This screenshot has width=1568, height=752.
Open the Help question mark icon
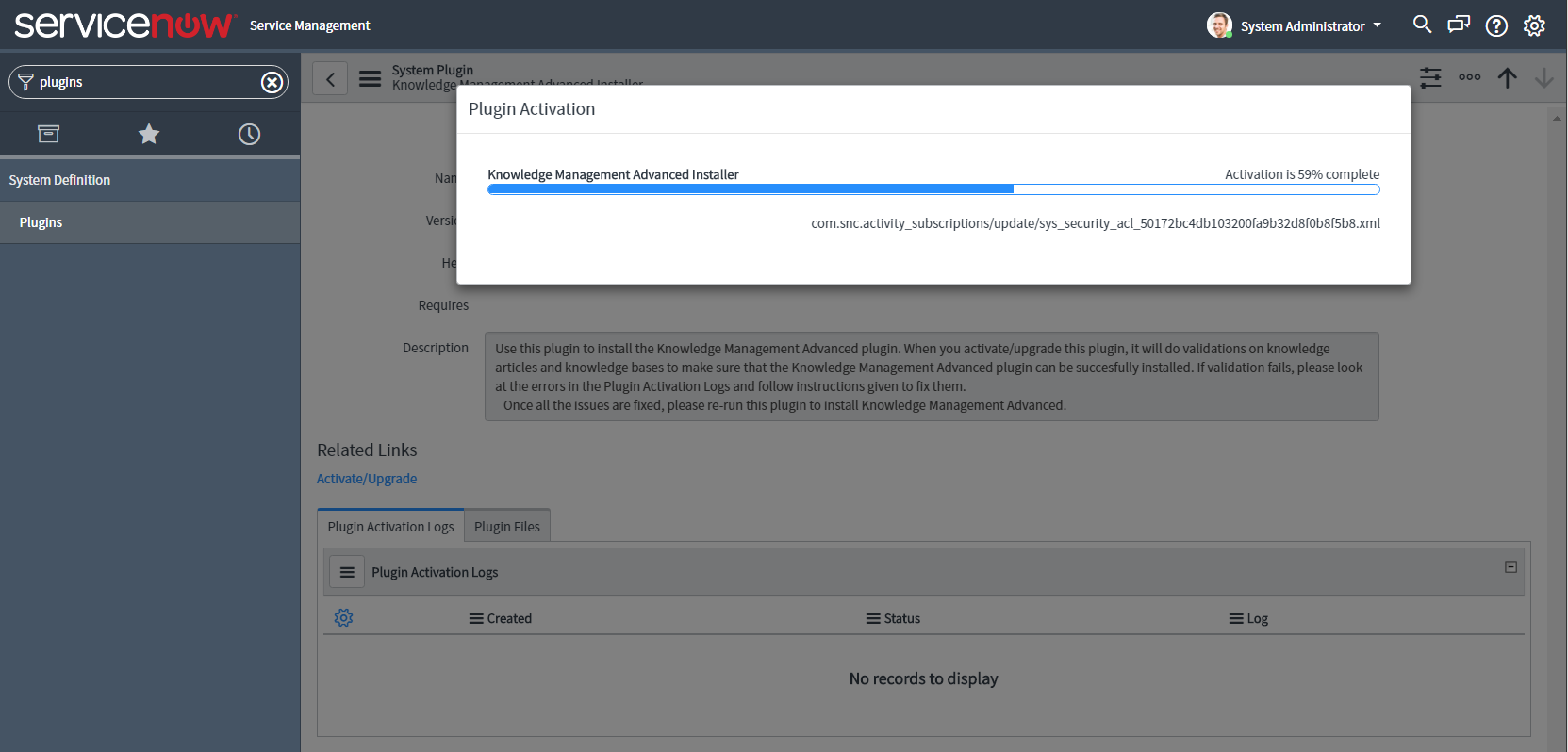point(1496,25)
